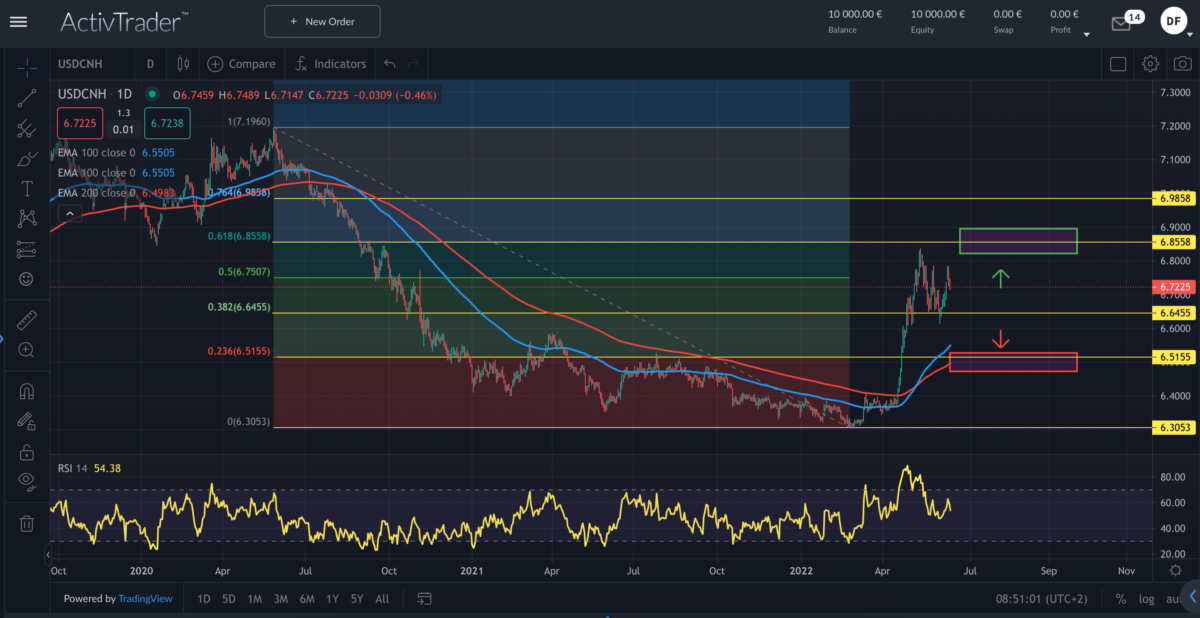The width and height of the screenshot is (1200, 618).
Task: Open the USDCNH symbol search box
Action: (x=90, y=63)
